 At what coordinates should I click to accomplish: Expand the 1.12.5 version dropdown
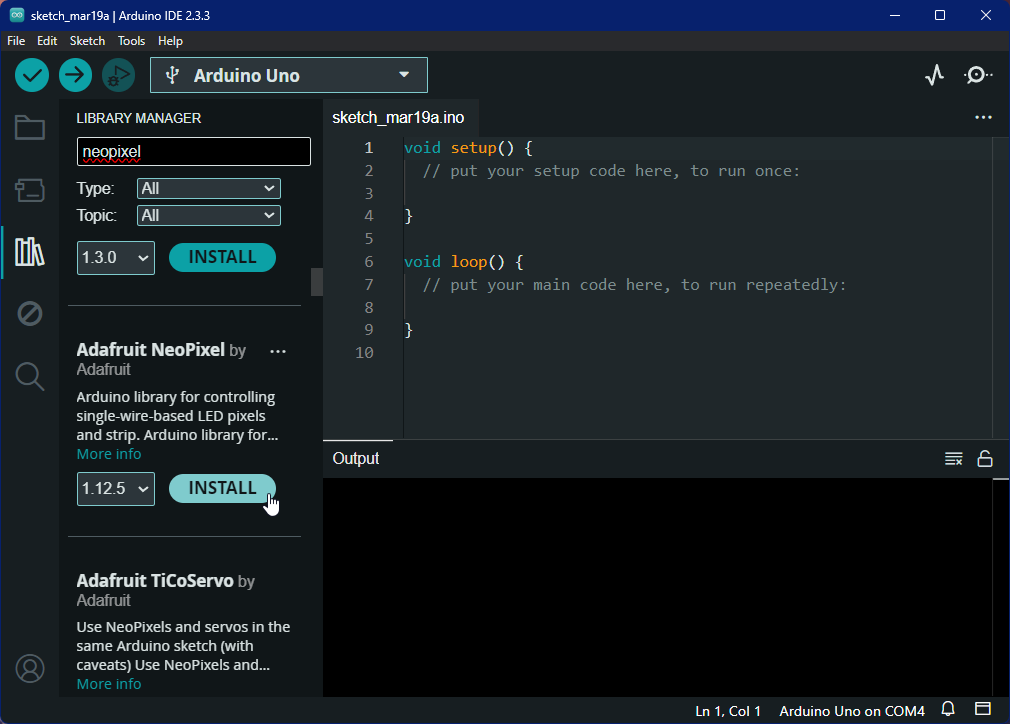[x=116, y=489]
